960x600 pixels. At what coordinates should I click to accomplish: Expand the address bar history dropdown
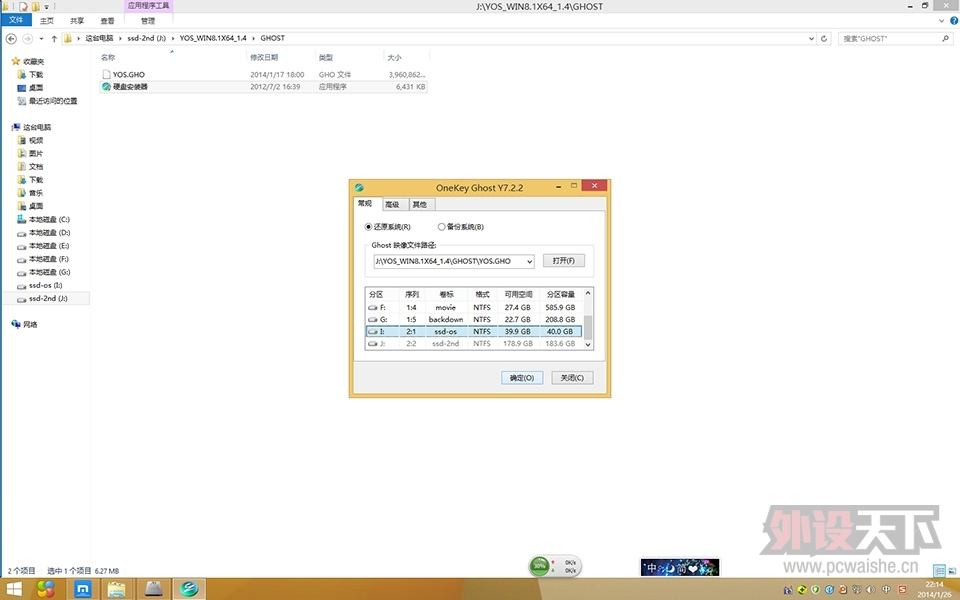tap(811, 39)
